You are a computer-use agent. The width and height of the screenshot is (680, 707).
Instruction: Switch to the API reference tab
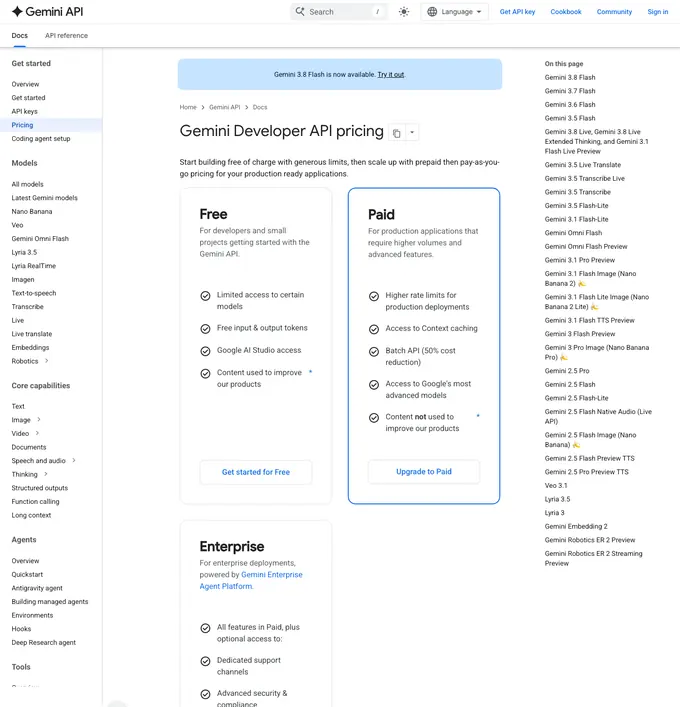coord(66,36)
